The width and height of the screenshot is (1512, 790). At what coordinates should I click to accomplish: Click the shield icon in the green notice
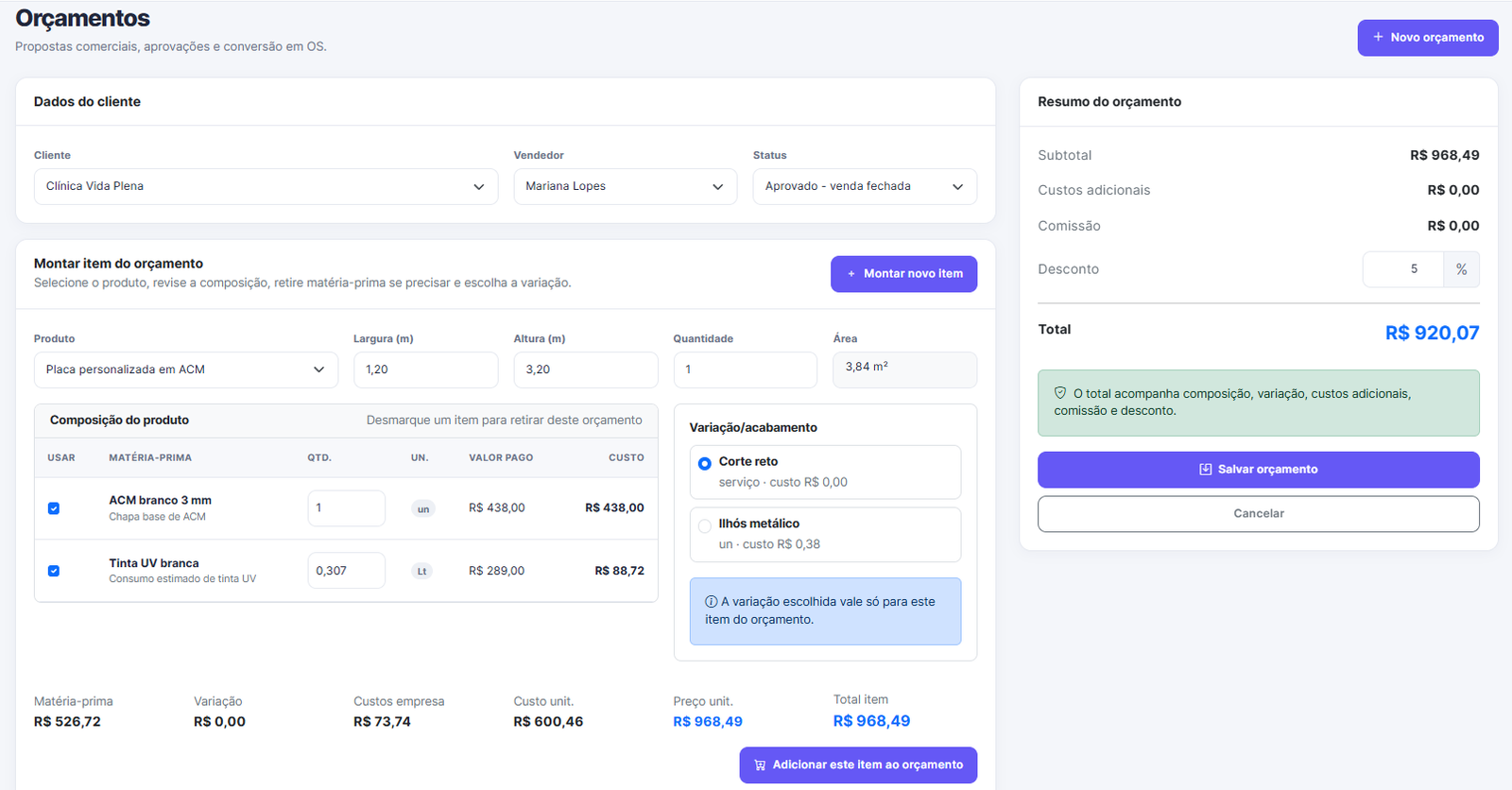1060,393
